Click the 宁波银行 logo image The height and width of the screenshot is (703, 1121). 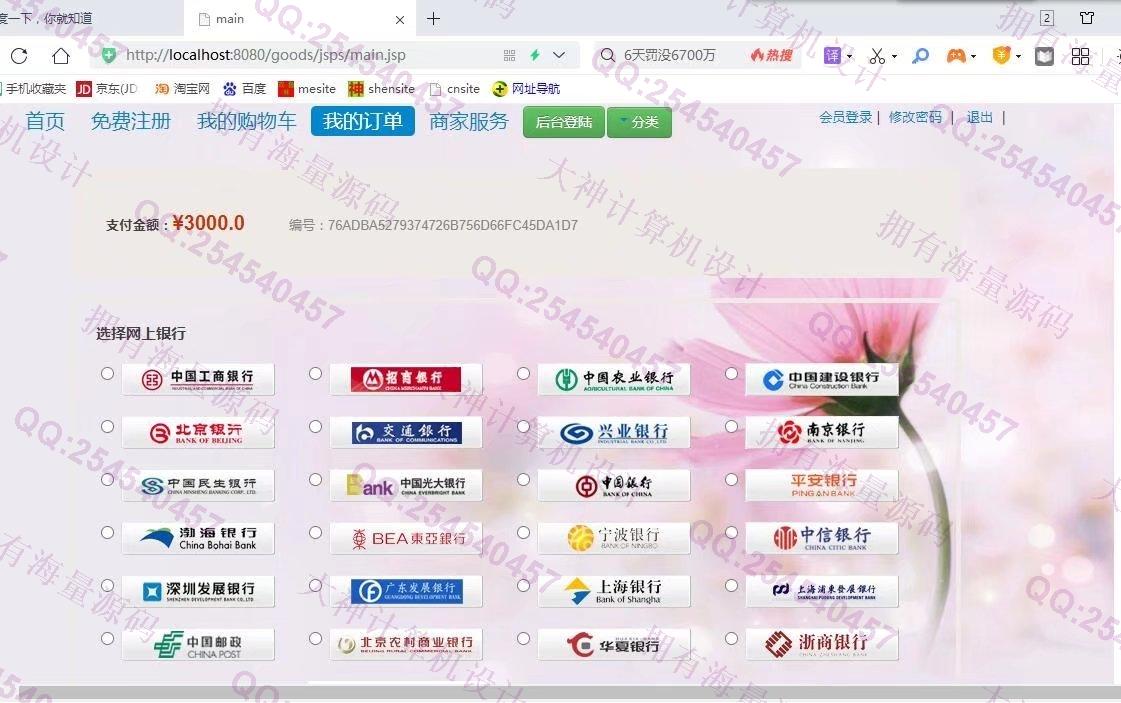click(x=614, y=539)
